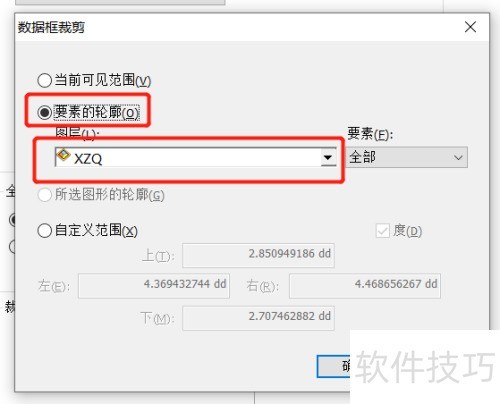The height and width of the screenshot is (404, 500).
Task: Close the 数据框裁剪 dialog
Action: [470, 27]
